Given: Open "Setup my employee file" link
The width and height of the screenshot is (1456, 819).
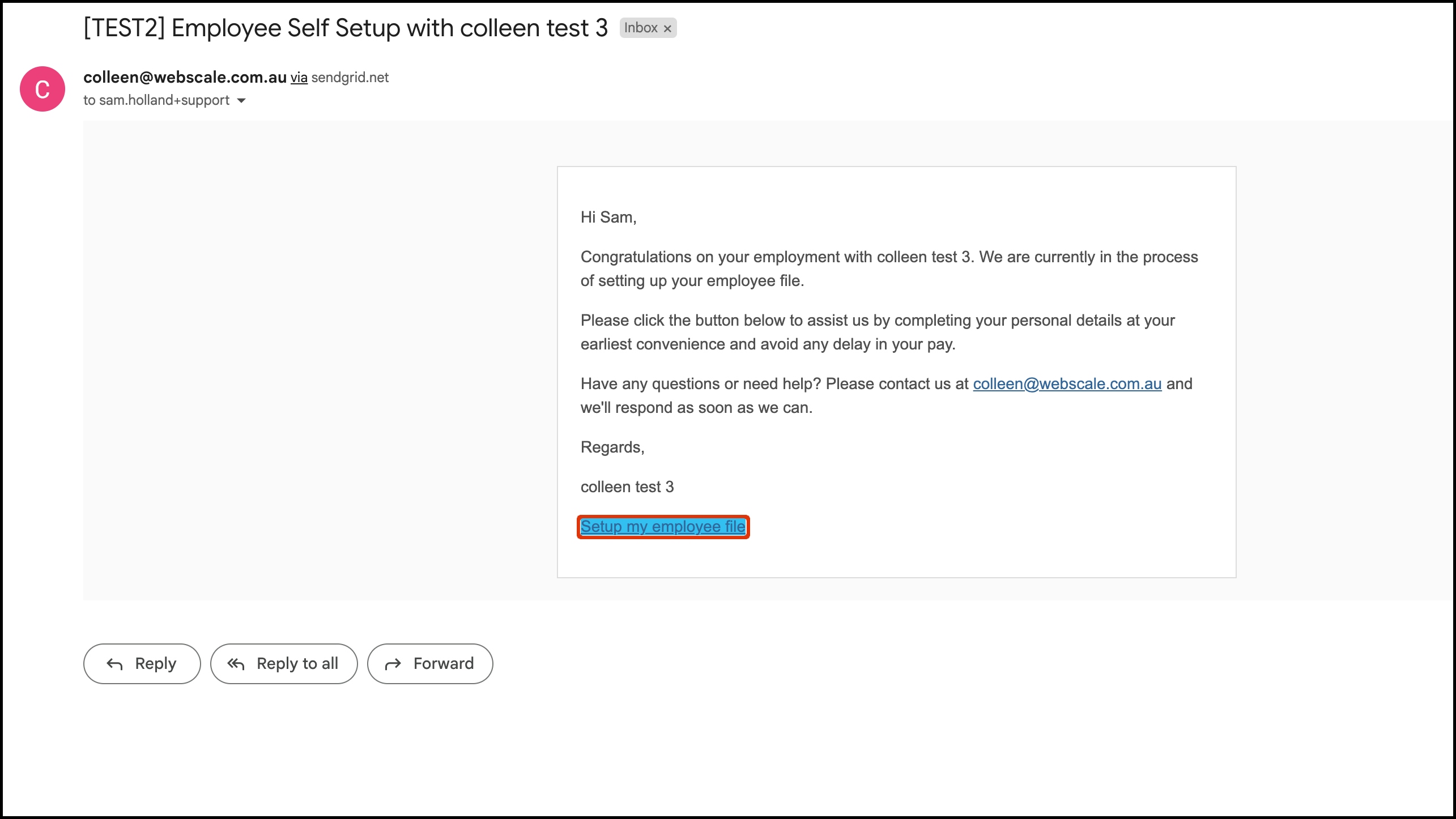Looking at the screenshot, I should 663,527.
